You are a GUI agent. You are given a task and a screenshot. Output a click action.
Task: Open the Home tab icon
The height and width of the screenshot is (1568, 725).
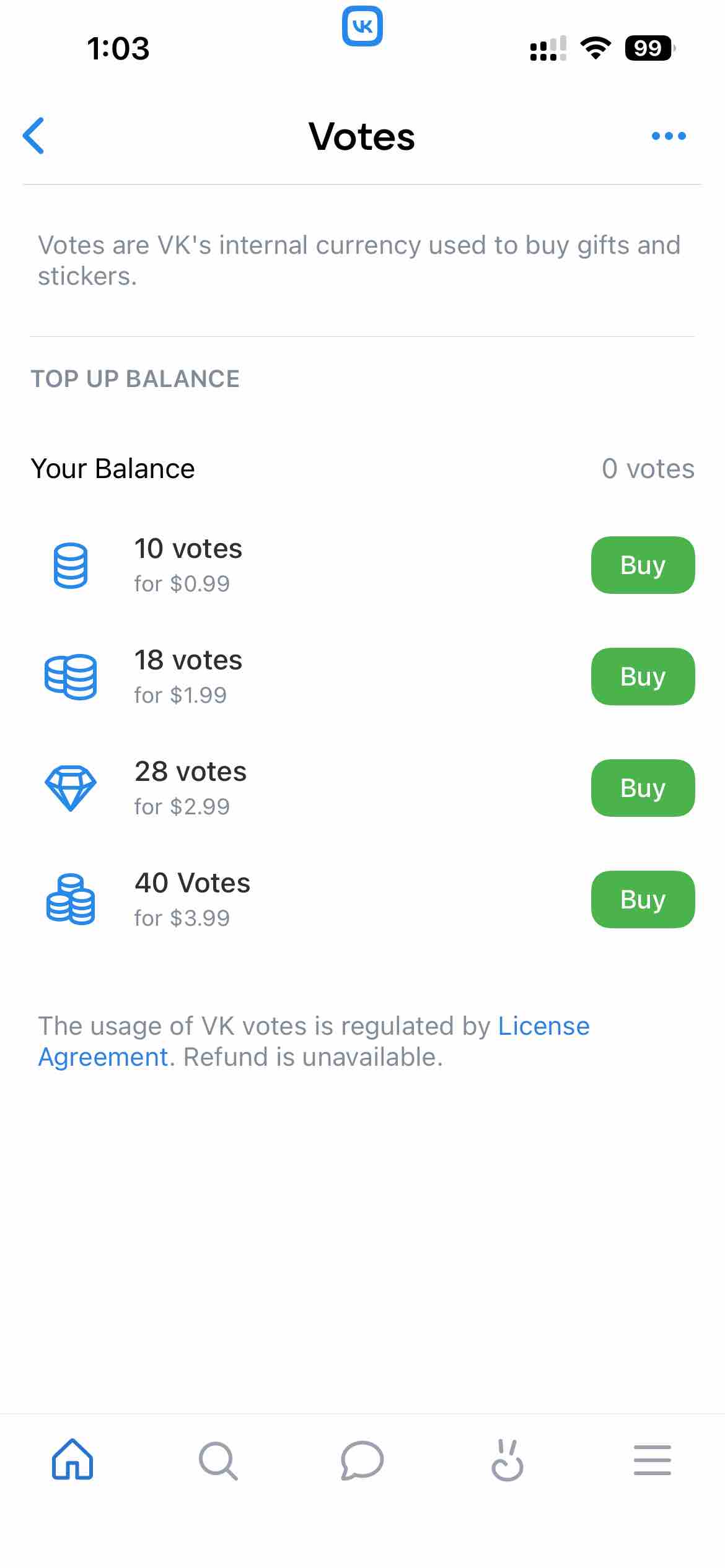71,1460
